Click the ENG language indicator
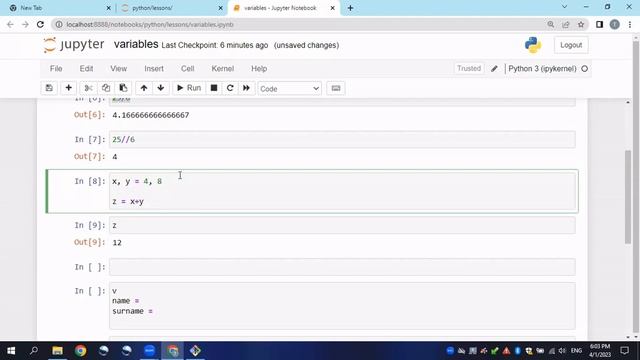Screen dimensions: 640x360 click(x=576, y=351)
